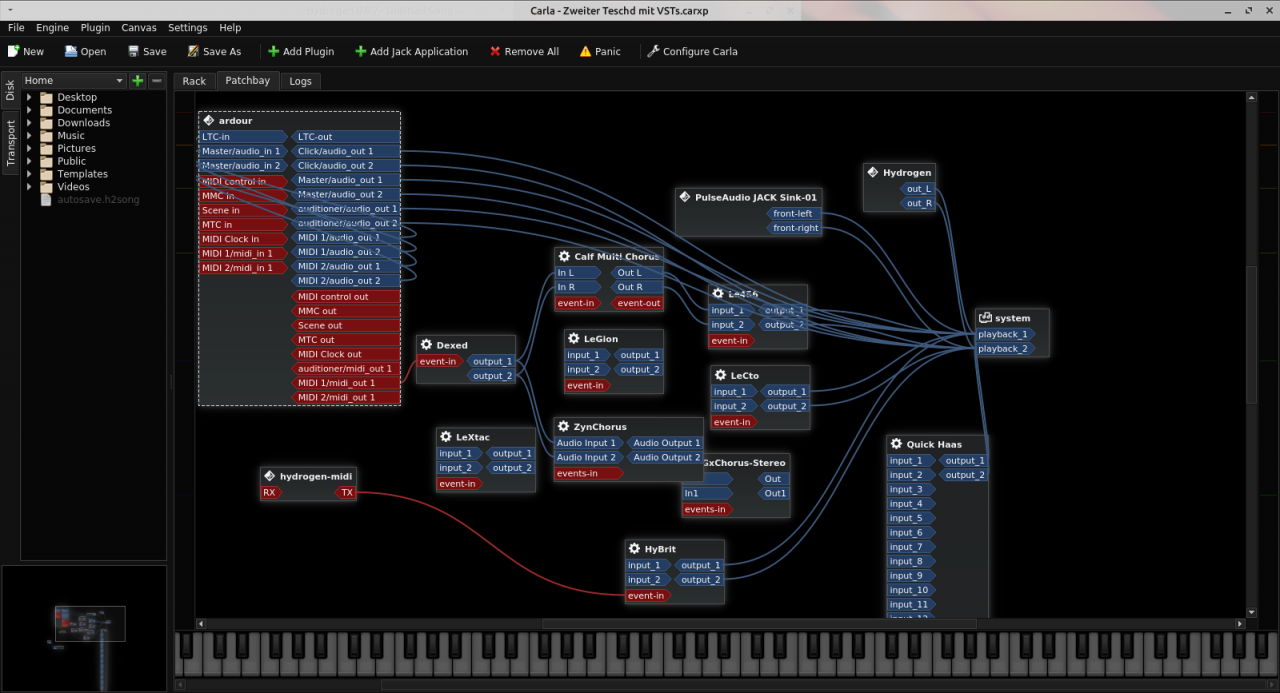Click the hydrogen-midi node icon
This screenshot has height=693, width=1280.
point(269,476)
